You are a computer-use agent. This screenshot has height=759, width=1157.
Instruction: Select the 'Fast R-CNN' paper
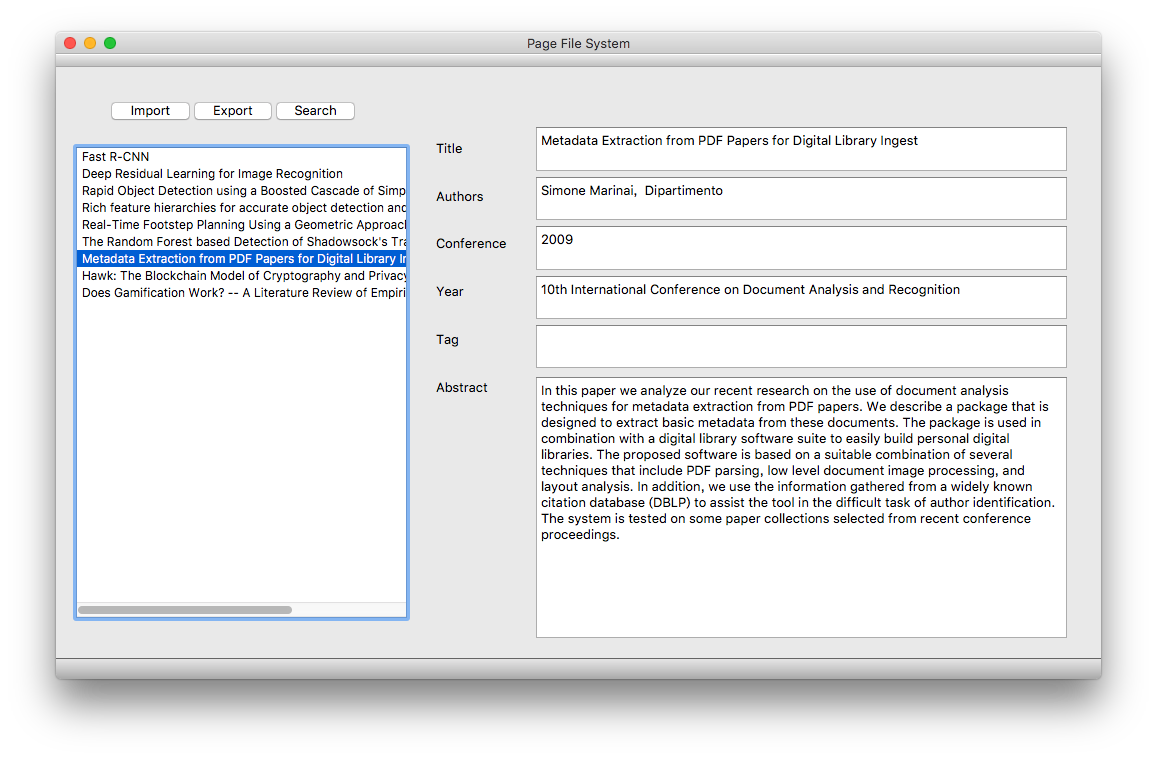point(241,156)
